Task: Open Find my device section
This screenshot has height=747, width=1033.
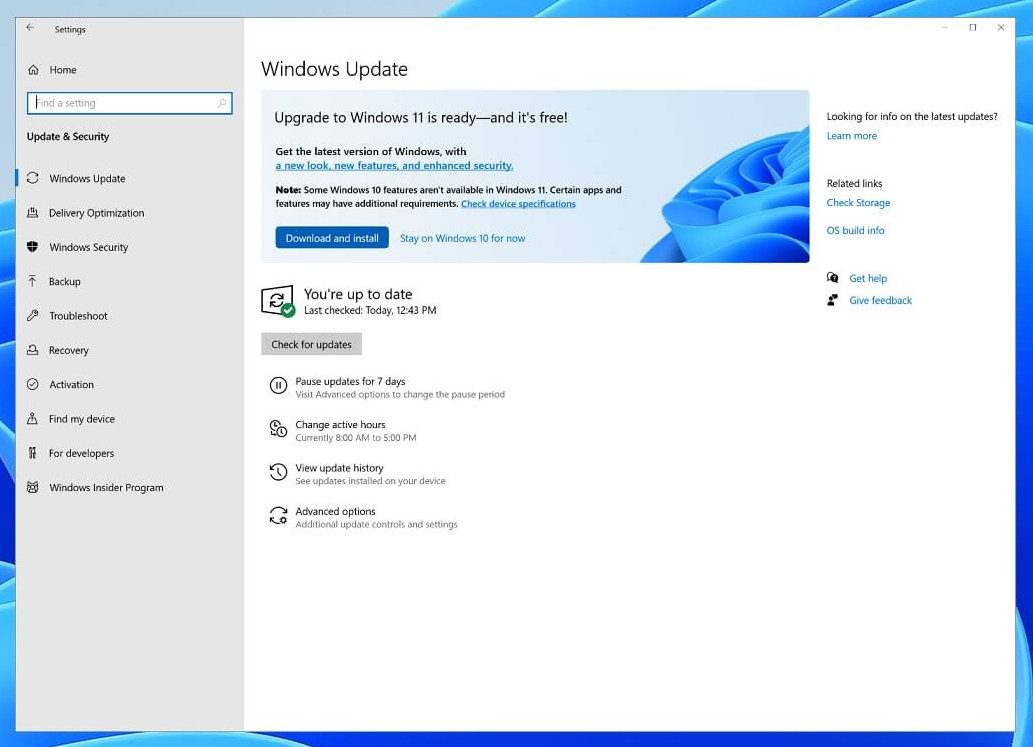Action: 82,418
